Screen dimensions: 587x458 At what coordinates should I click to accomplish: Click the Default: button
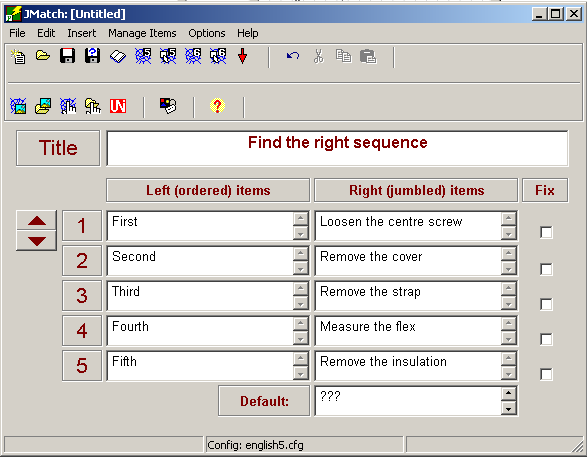point(264,401)
